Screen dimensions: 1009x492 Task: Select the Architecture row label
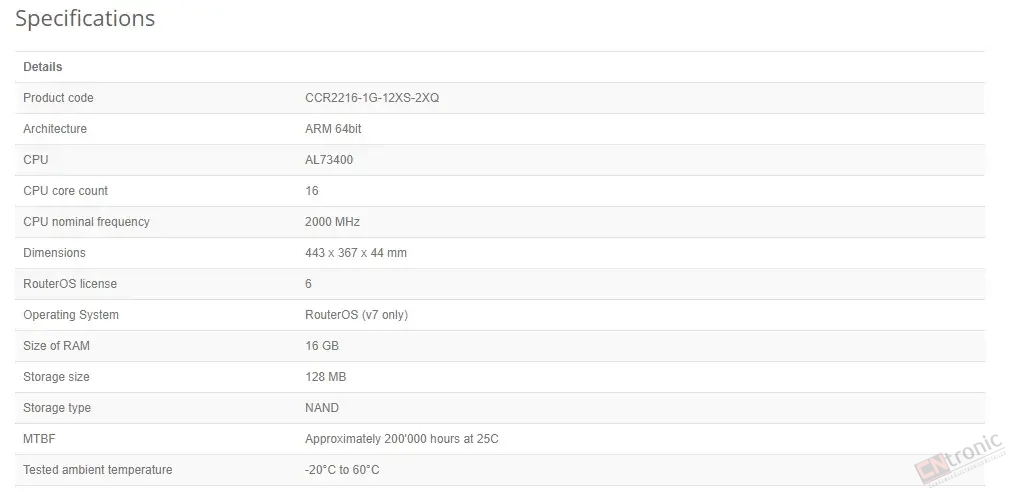[x=55, y=129]
